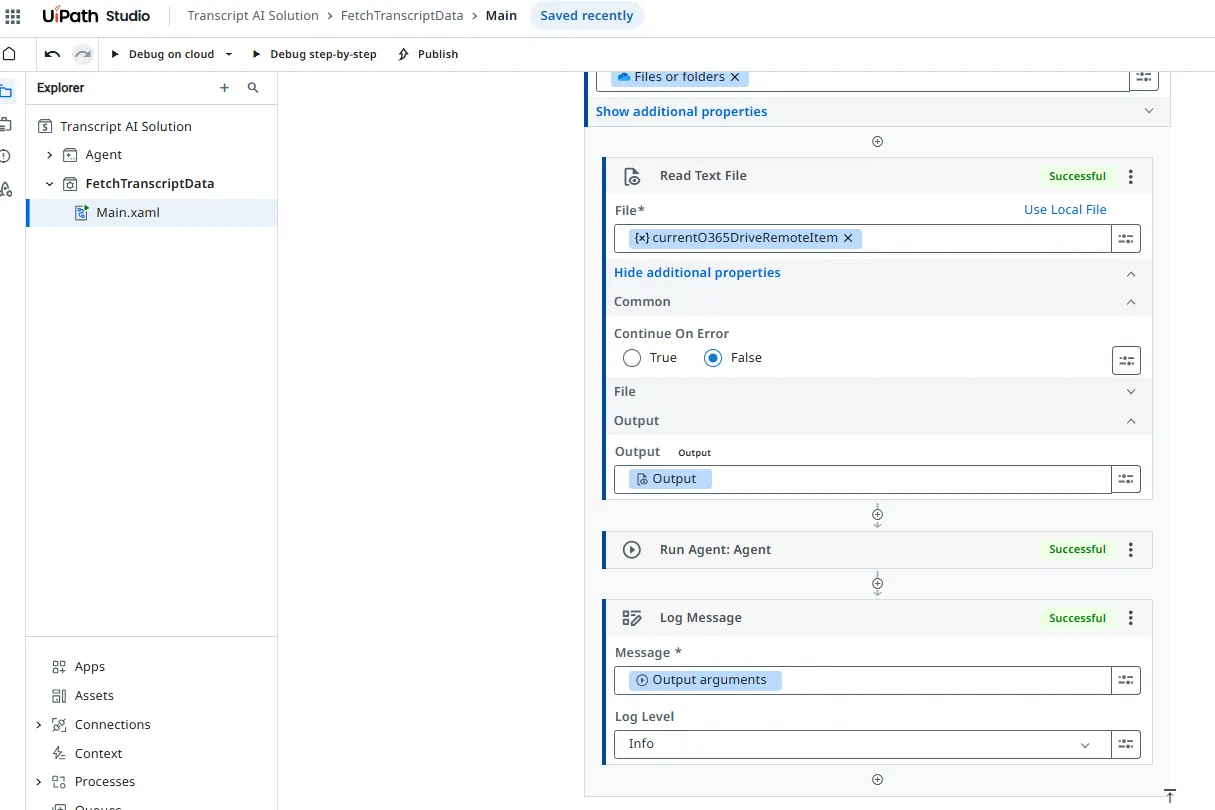Open the Apps resource item
Screen dimensions: 1215x810
click(89, 667)
